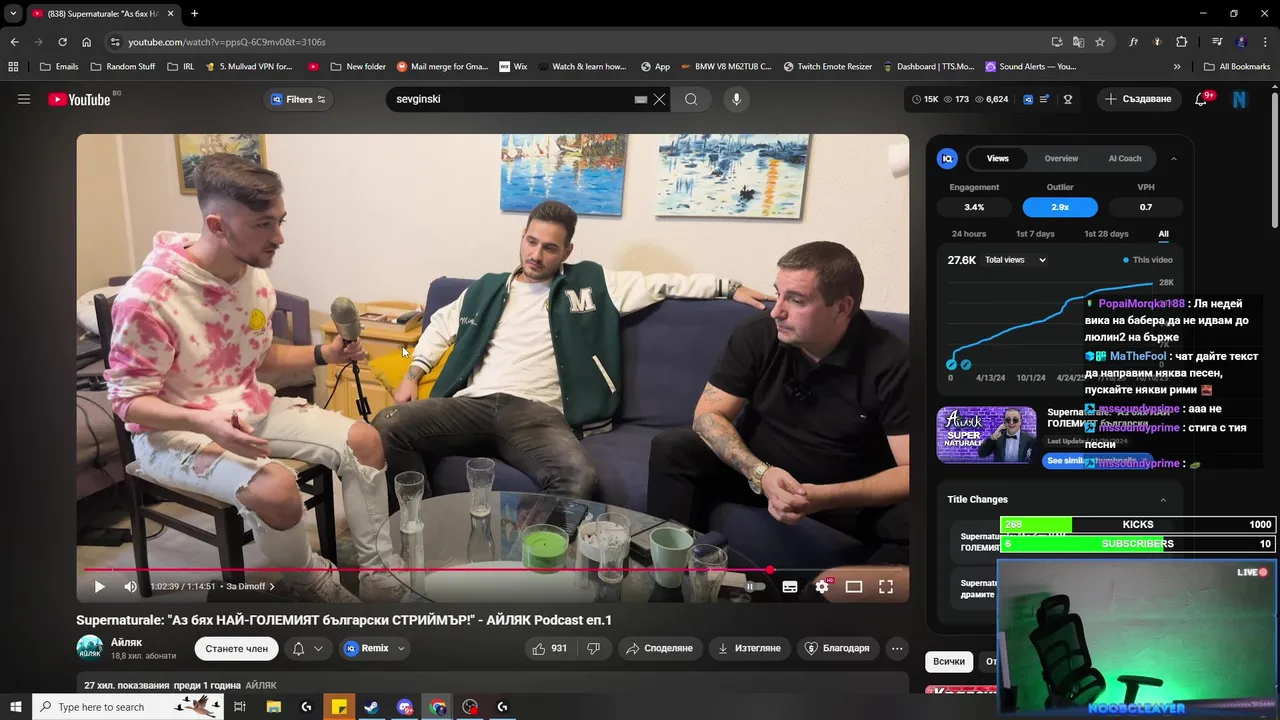Open the Windows Start menu
1280x720 pixels.
click(15, 707)
